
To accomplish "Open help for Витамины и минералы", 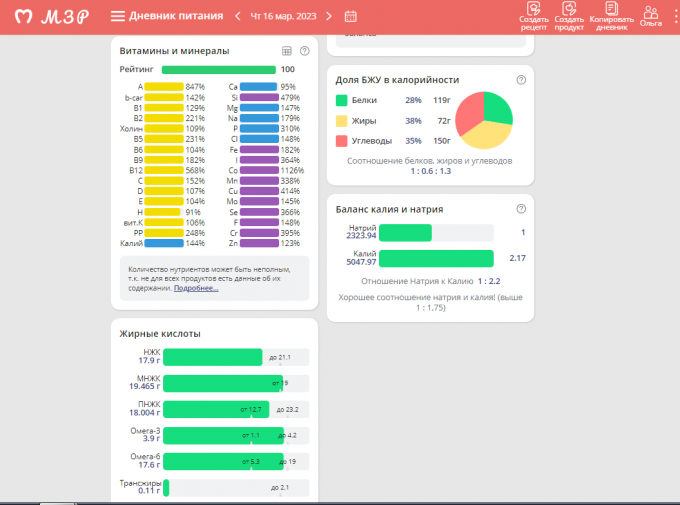I will point(304,51).
